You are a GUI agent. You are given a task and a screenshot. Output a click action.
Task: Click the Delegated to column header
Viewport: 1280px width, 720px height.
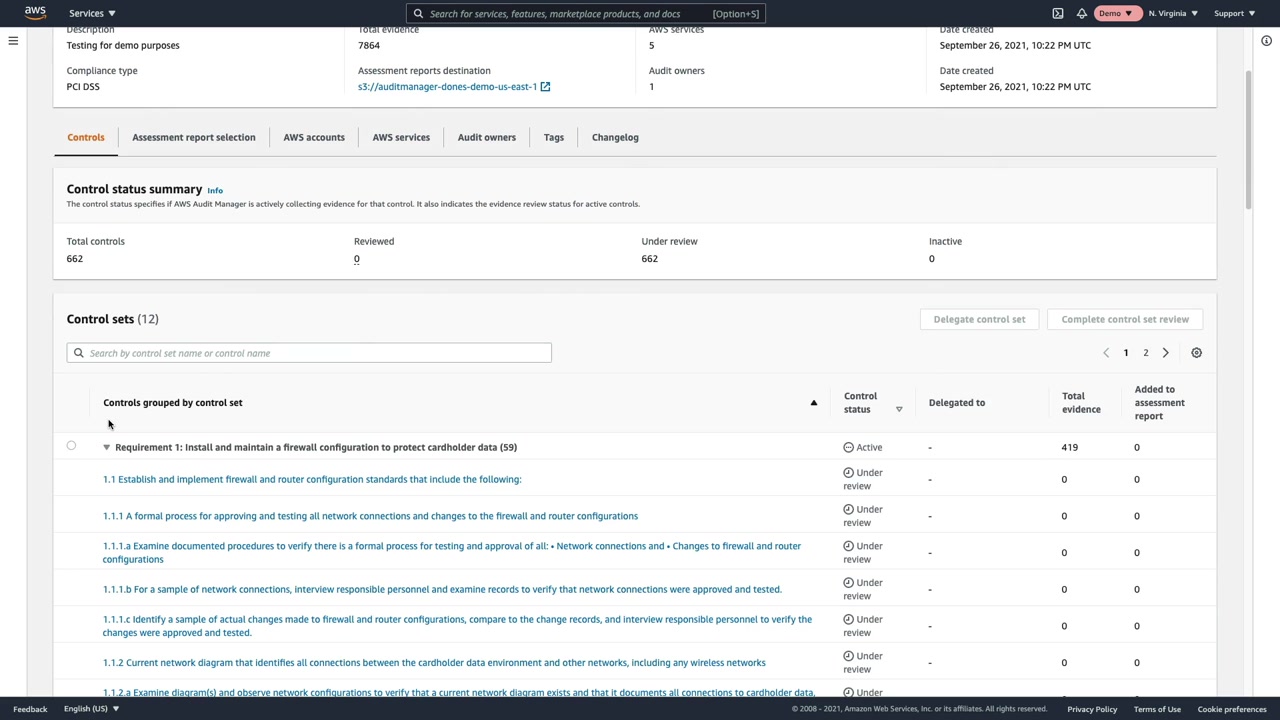957,403
